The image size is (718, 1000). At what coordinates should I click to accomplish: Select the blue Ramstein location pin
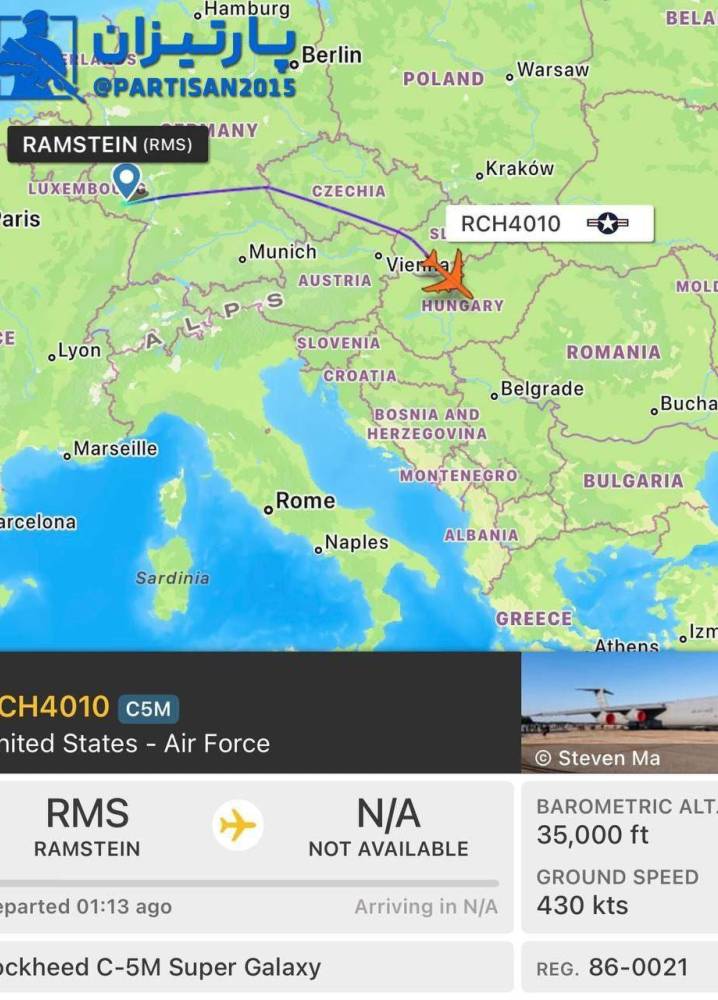pyautogui.click(x=126, y=180)
